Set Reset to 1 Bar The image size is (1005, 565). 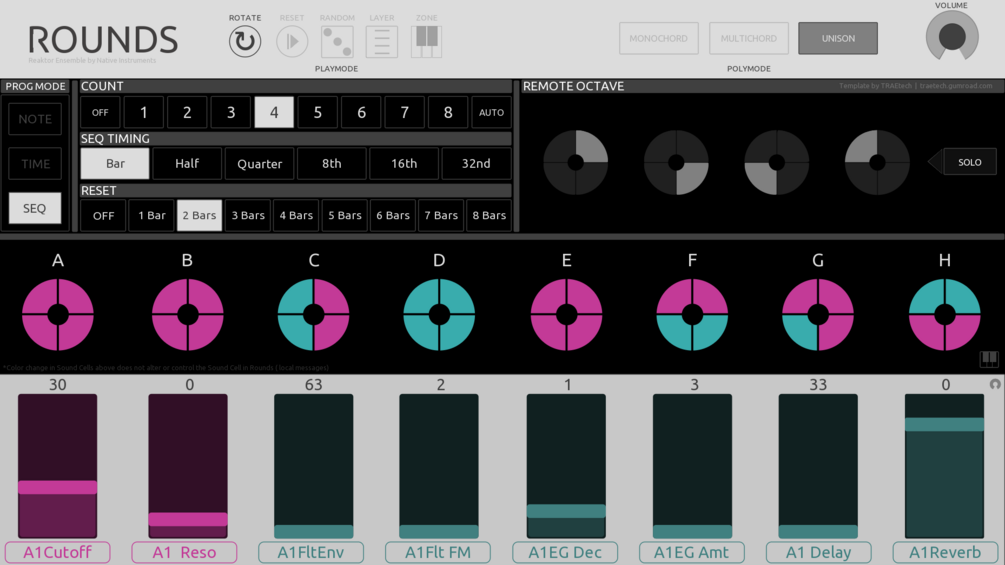pos(152,215)
